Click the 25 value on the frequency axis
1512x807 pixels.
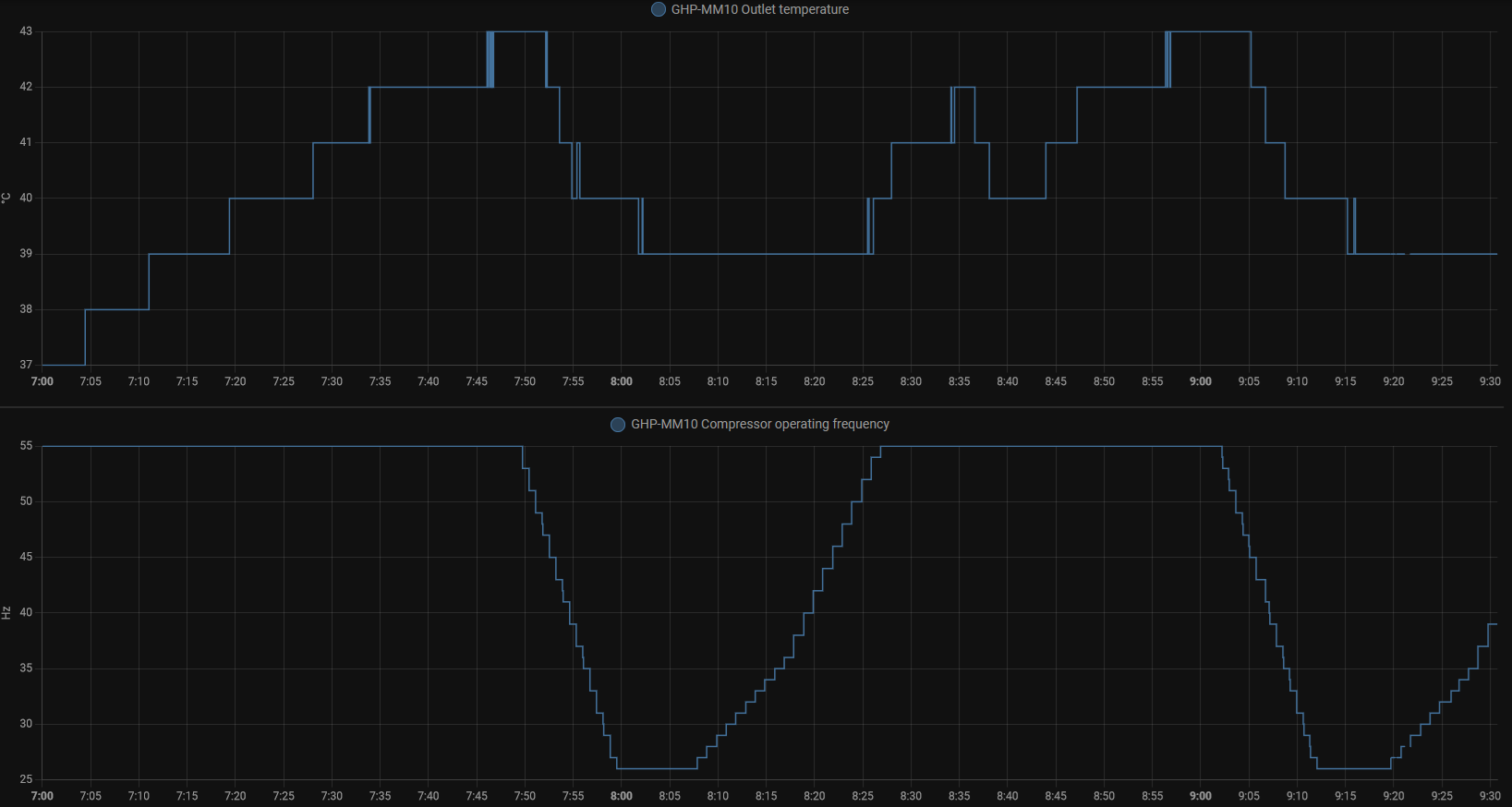(26, 779)
